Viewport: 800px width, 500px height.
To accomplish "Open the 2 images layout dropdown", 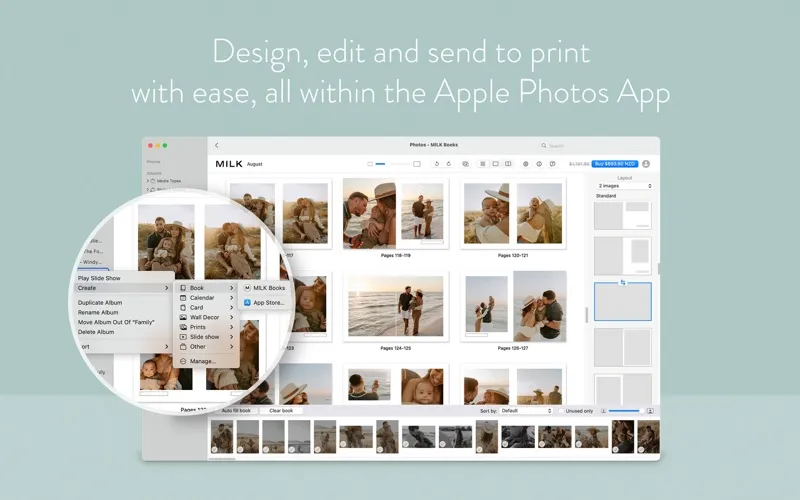I will pyautogui.click(x=625, y=186).
